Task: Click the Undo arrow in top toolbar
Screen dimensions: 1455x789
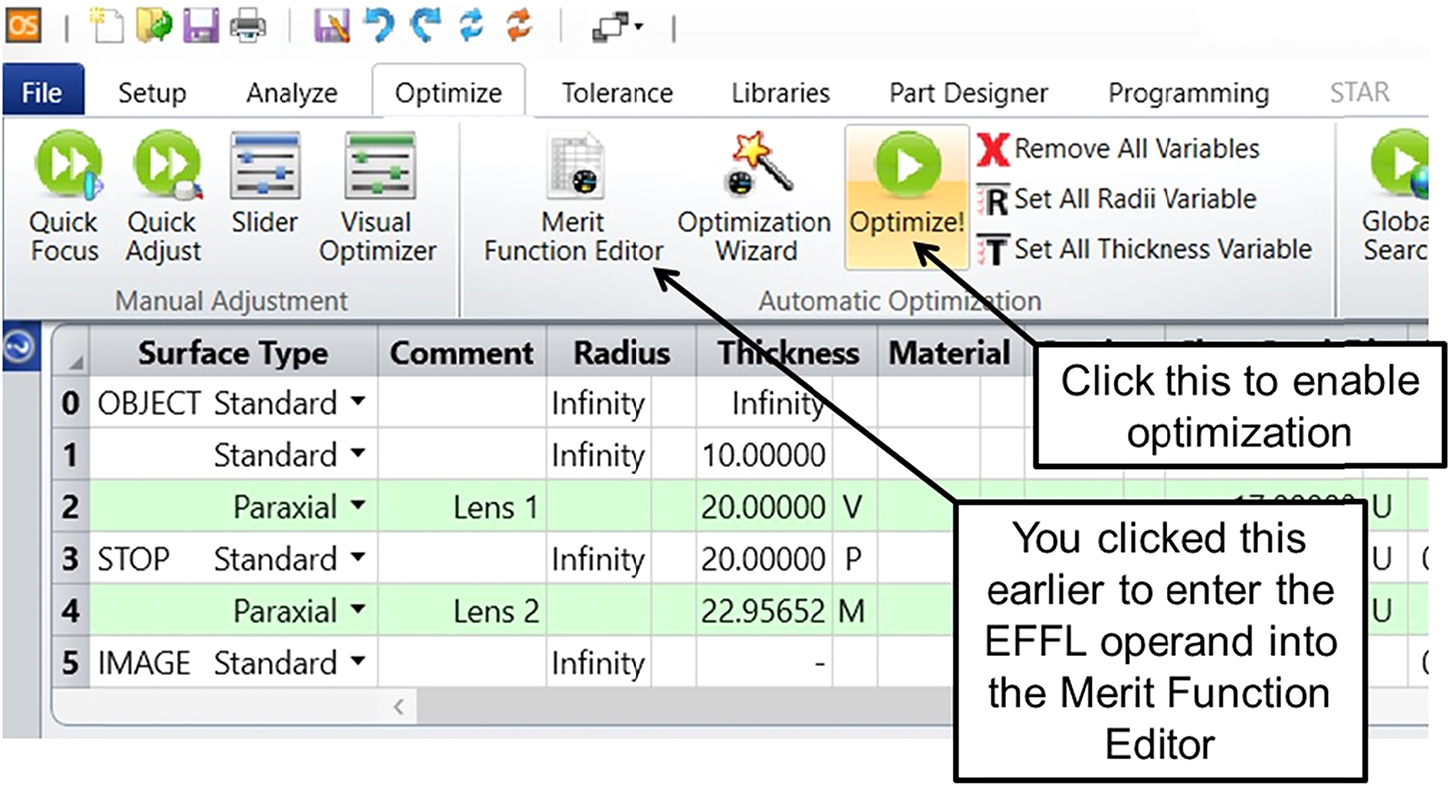Action: point(379,26)
